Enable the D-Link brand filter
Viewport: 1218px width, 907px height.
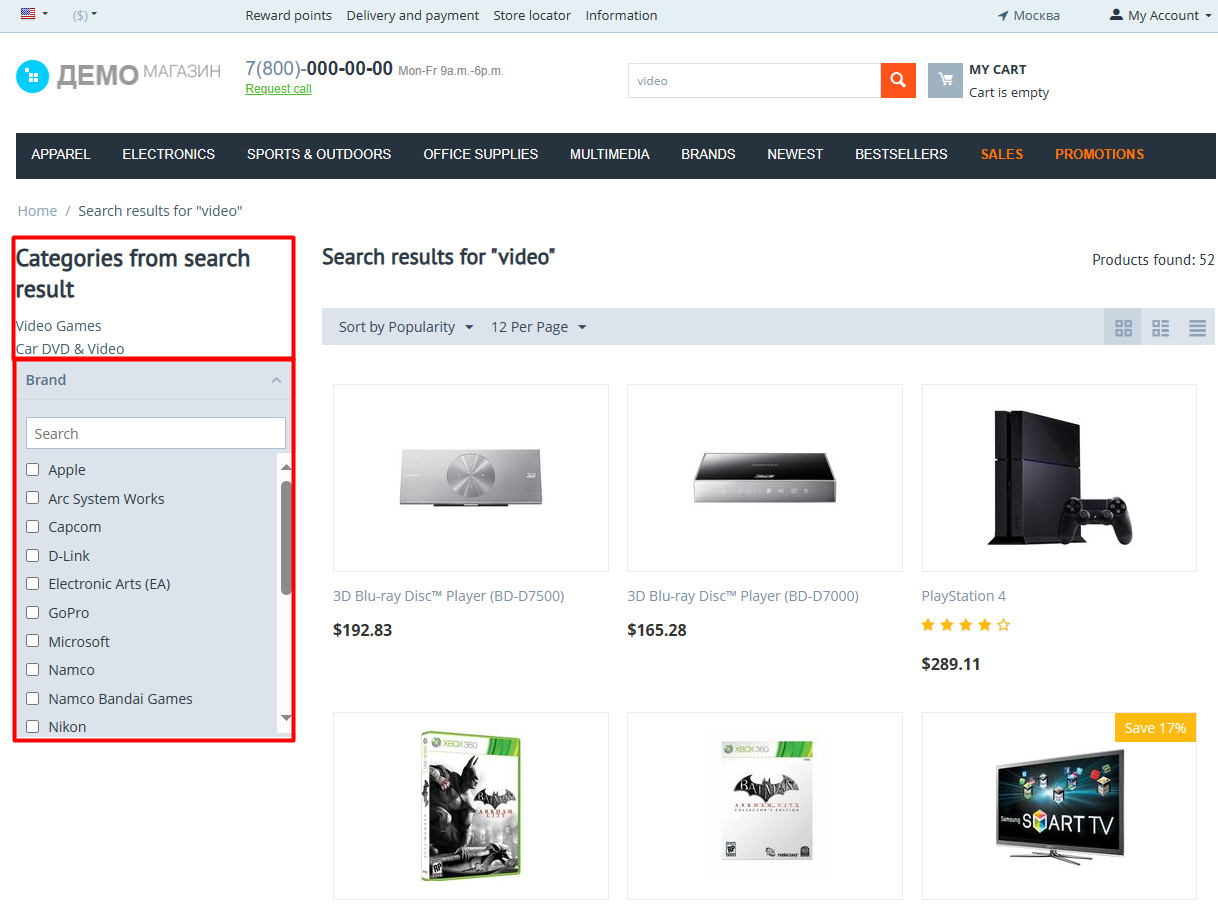point(33,555)
